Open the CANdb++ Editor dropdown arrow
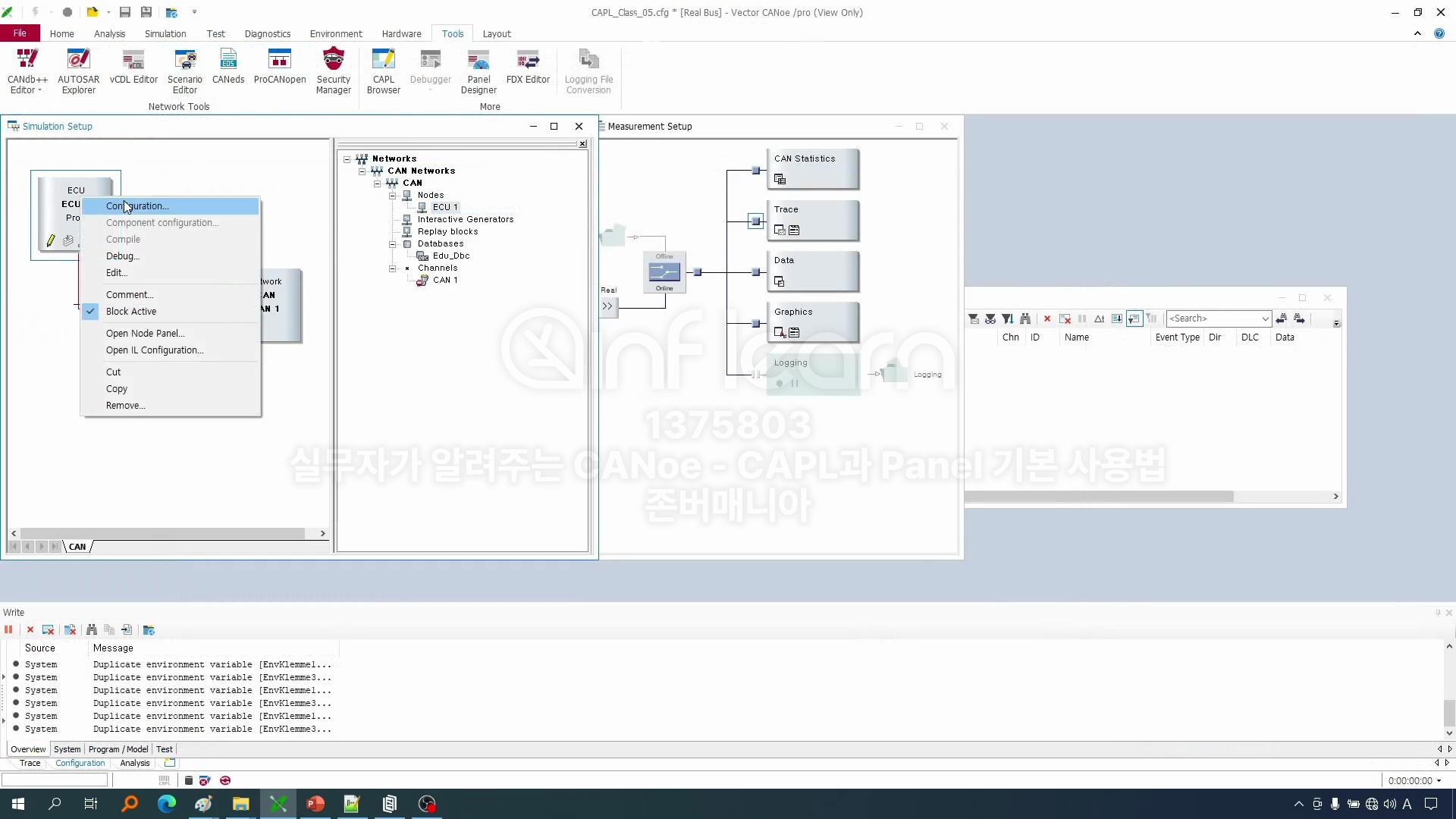This screenshot has height=819, width=1456. pyautogui.click(x=40, y=90)
